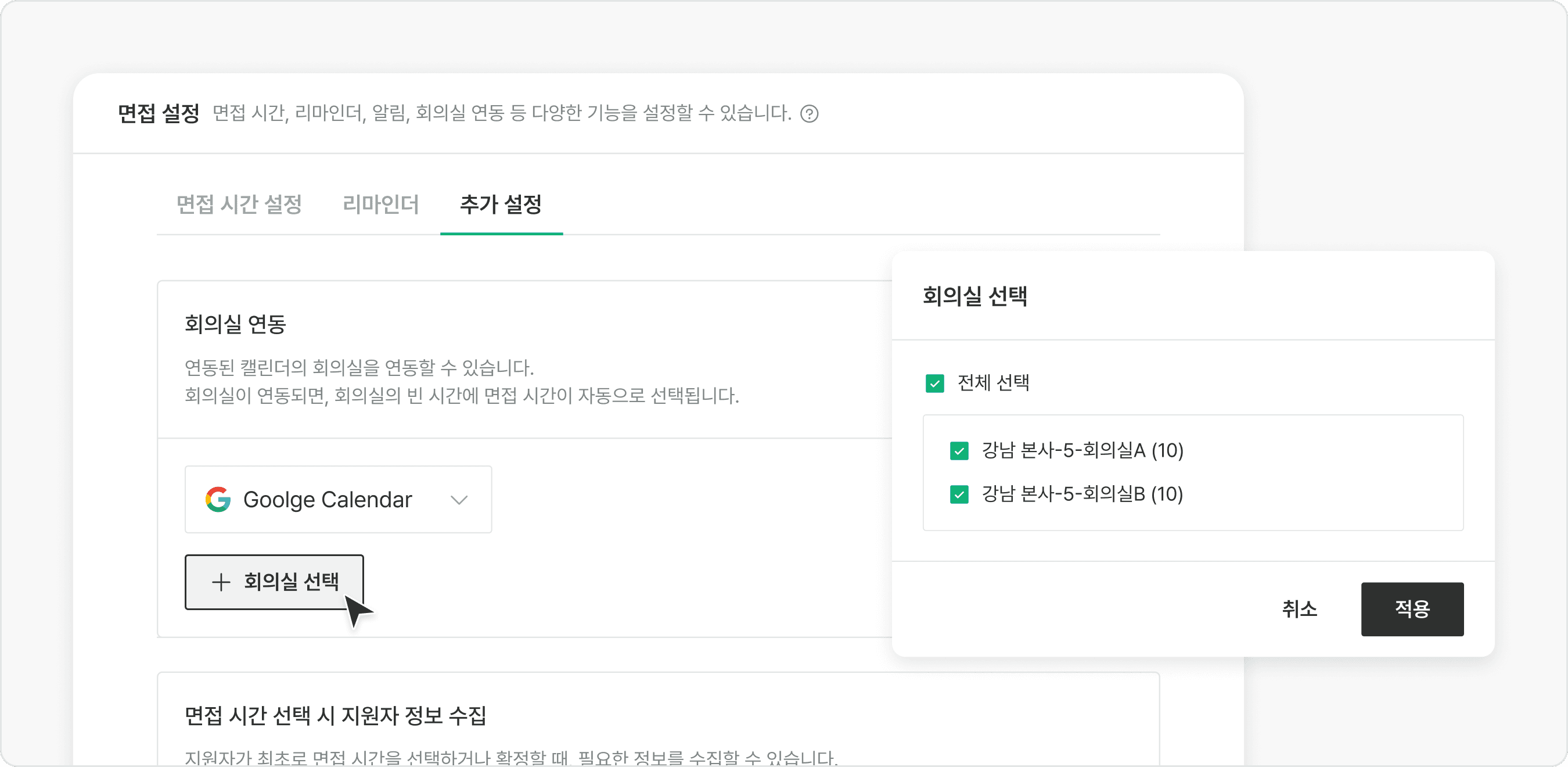The image size is (1568, 767).
Task: Open the help tooltip beside 면접 설정 title
Action: point(811,113)
